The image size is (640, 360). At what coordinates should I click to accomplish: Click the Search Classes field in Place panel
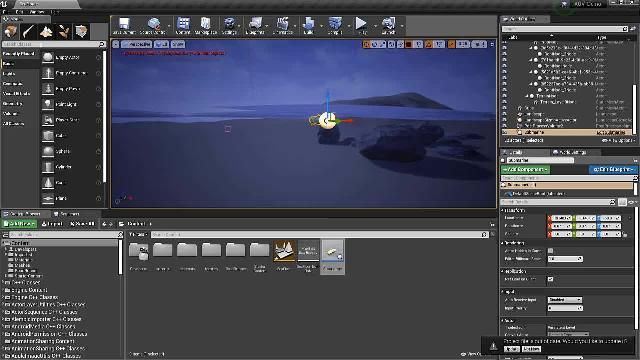(53, 44)
